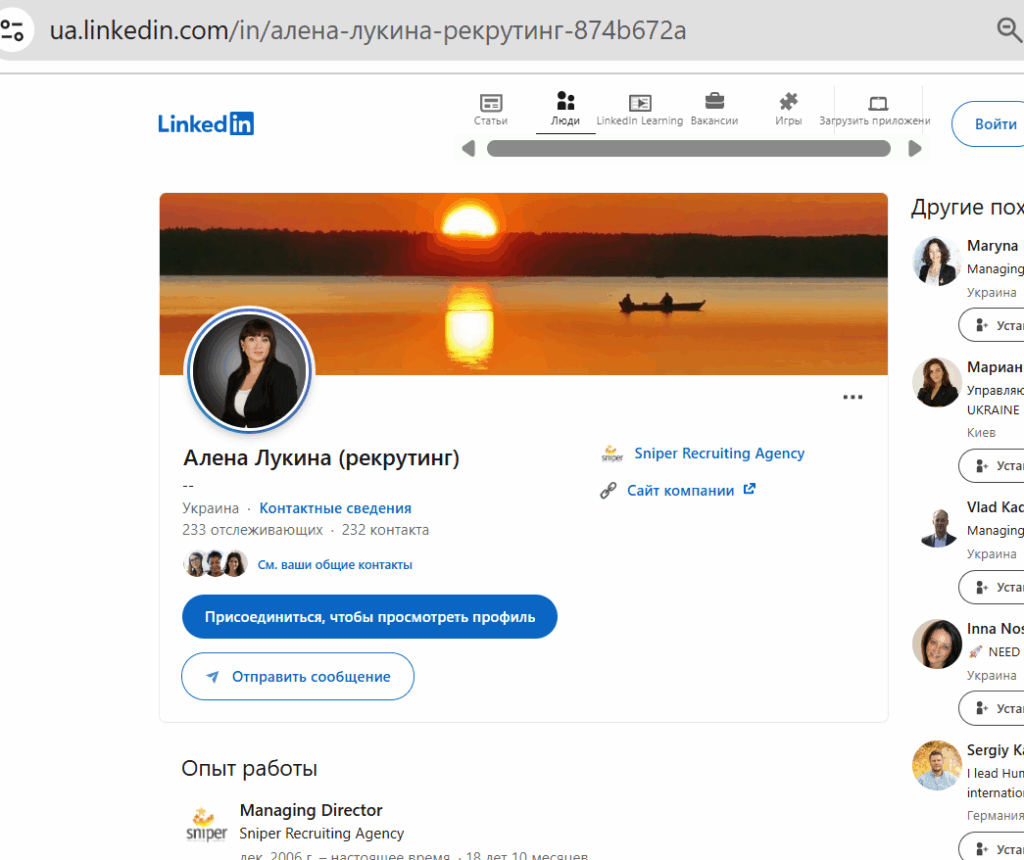The width and height of the screenshot is (1024, 860).
Task: Click the chain link icon beside Сайт компании
Action: tap(609, 490)
